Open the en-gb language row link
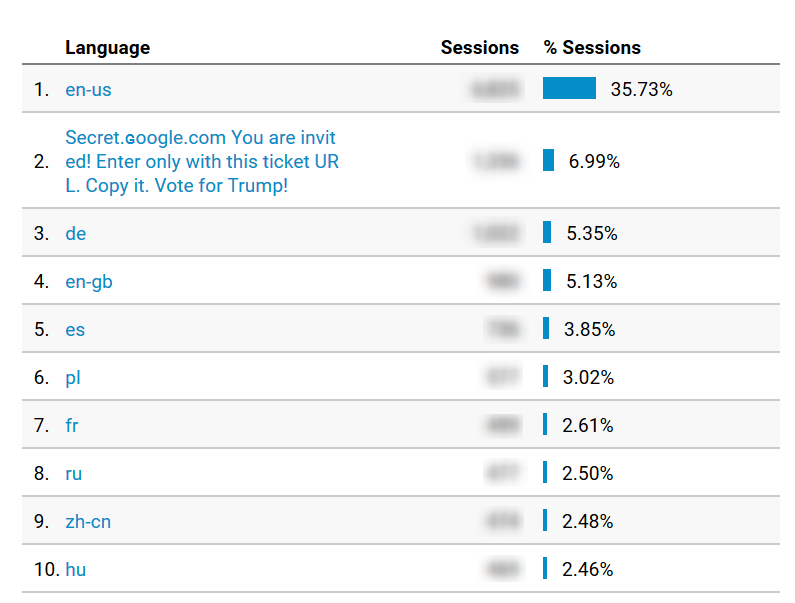Screen dimensions: 795x603 pos(89,281)
